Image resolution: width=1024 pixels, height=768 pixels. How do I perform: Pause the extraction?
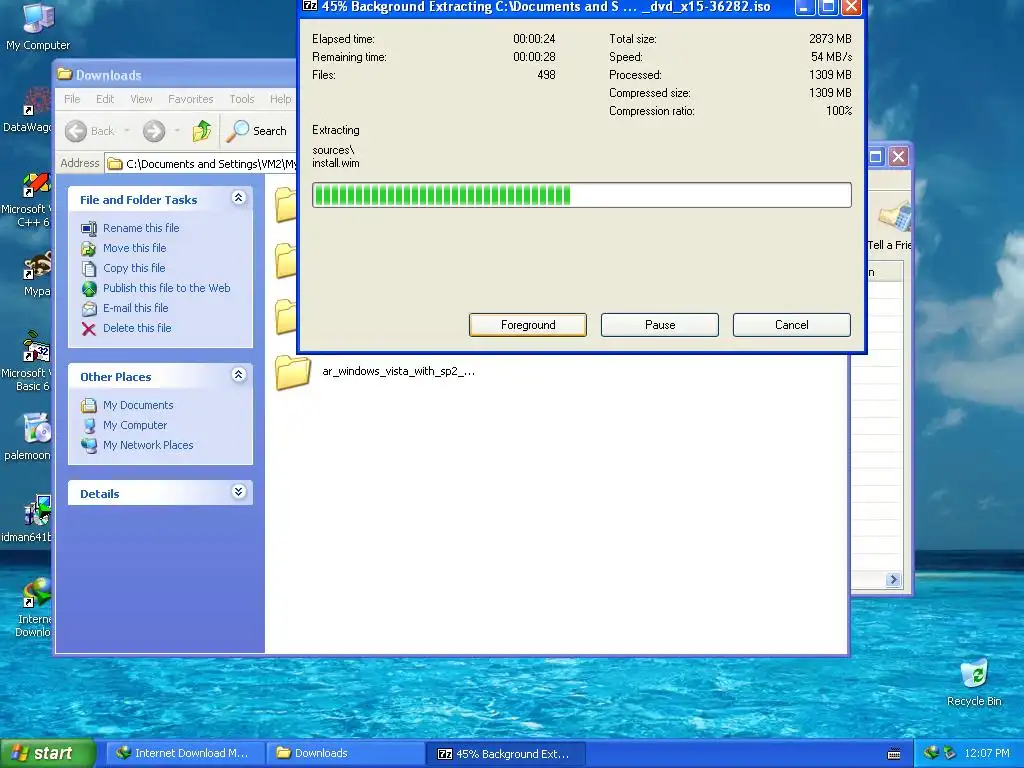(x=660, y=325)
